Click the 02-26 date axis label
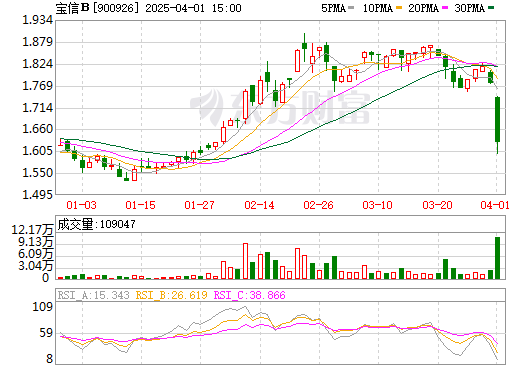Viewport: 520px width, 365px height. click(x=318, y=205)
